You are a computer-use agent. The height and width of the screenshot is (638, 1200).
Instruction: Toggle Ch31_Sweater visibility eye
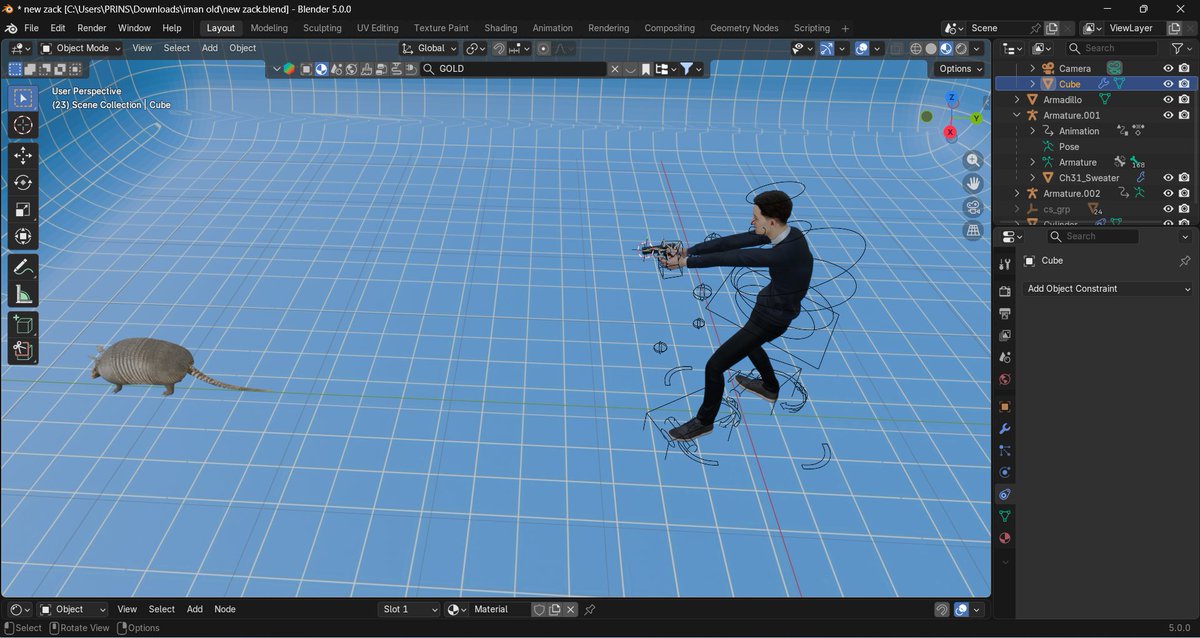1167,178
